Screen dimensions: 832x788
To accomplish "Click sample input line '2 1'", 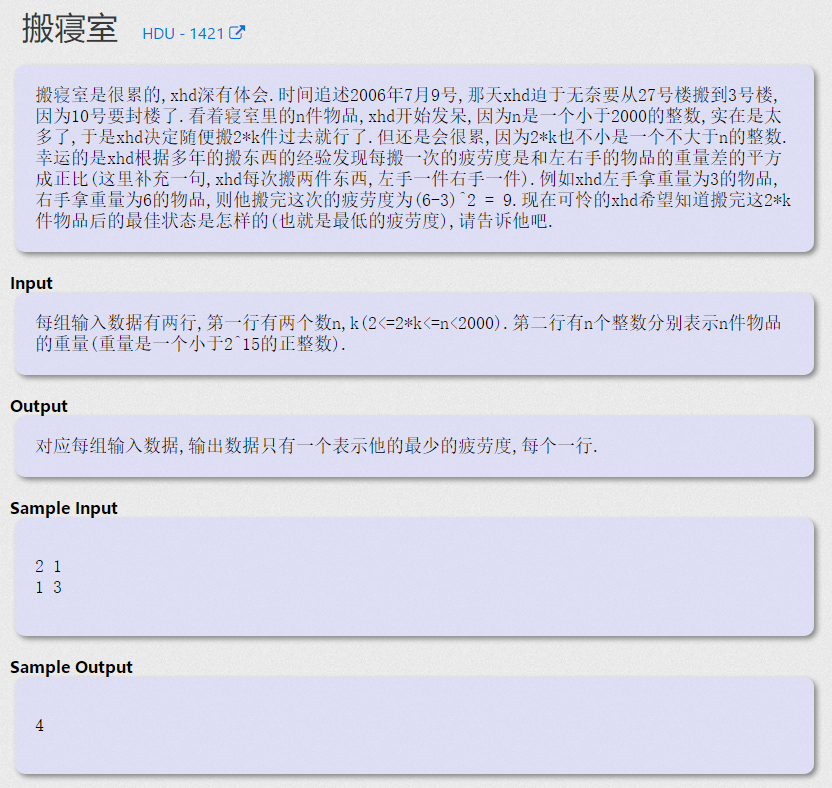I will [48, 566].
